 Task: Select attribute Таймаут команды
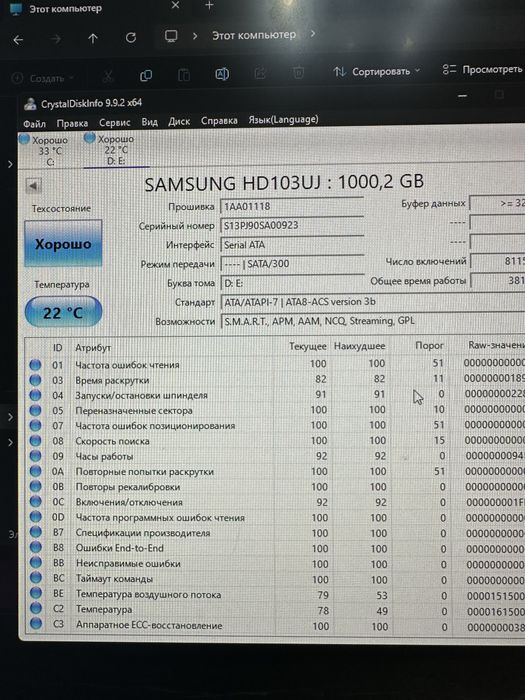(x=114, y=579)
